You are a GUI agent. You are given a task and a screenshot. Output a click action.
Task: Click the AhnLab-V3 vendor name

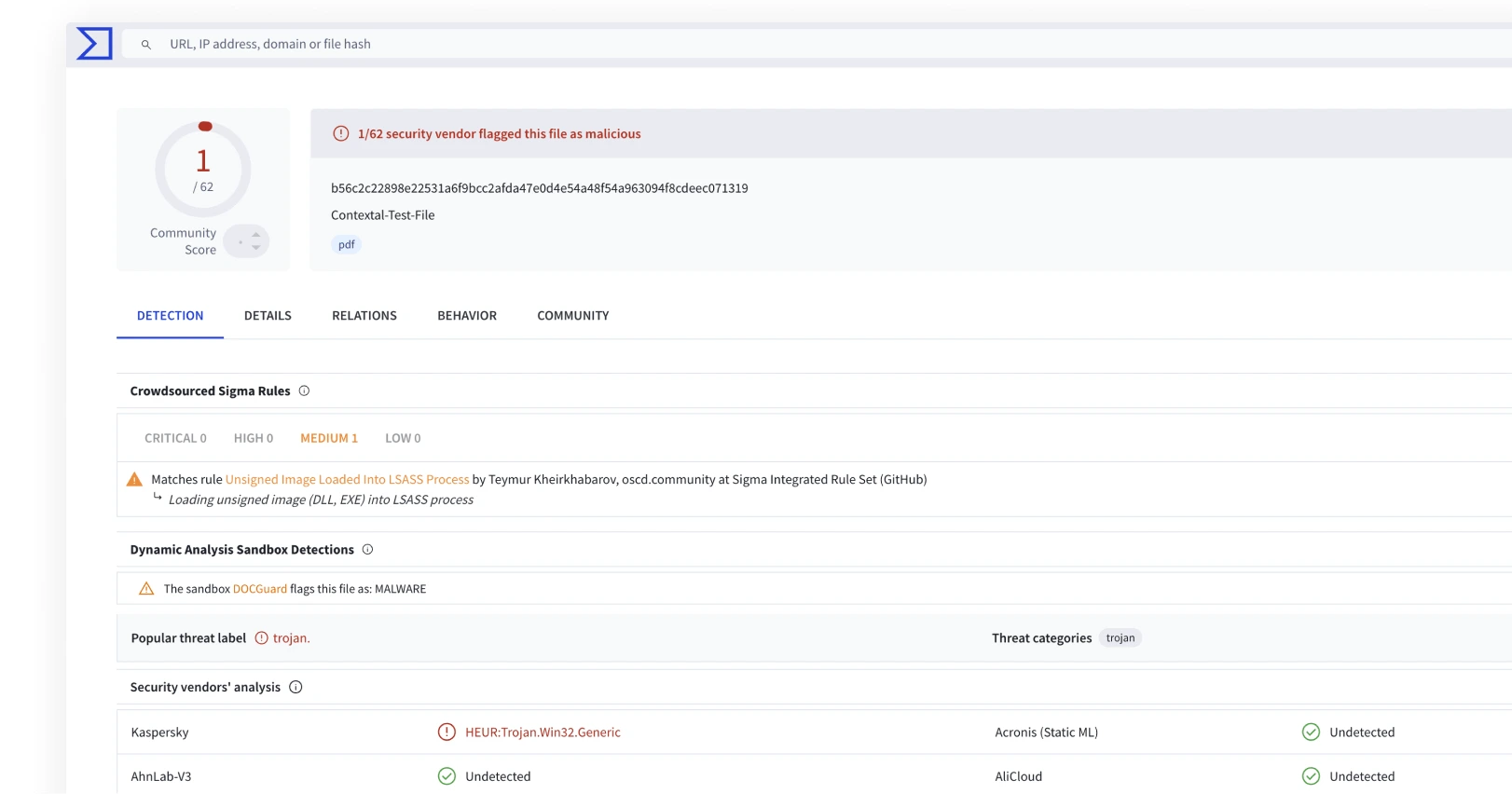161,776
